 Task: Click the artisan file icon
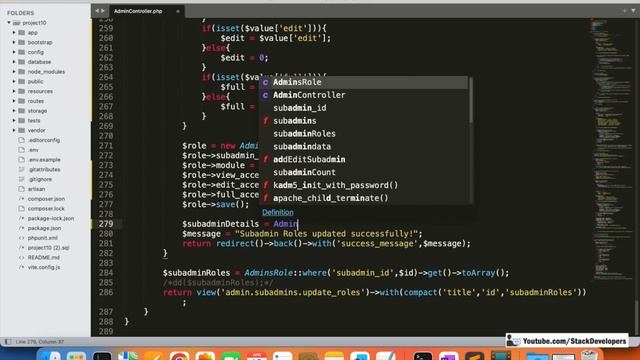pyautogui.click(x=22, y=189)
